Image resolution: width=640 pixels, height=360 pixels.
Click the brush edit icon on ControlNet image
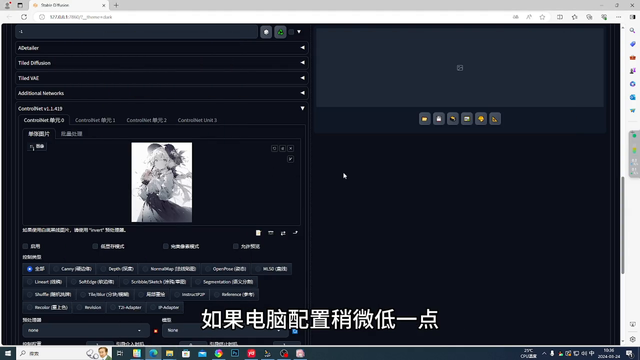pos(291,159)
